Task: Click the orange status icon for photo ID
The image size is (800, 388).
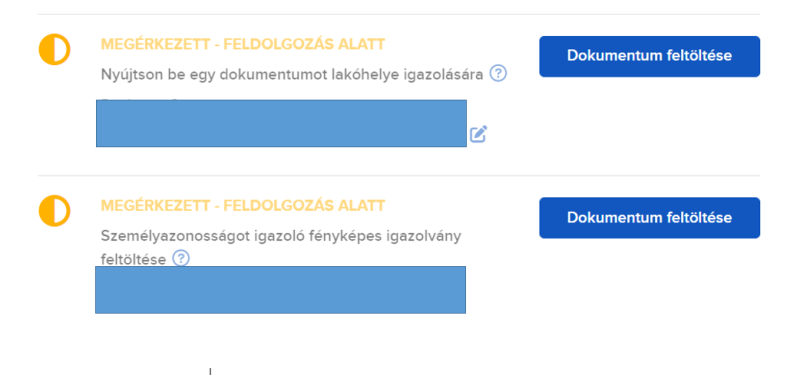Action: 55,211
